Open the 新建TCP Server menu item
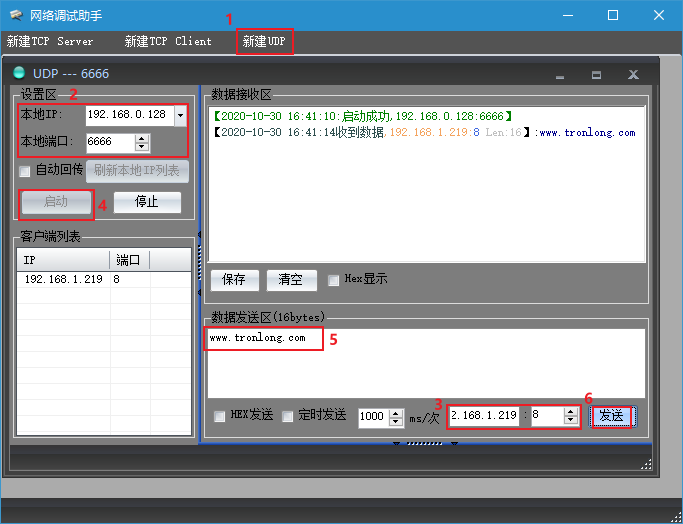The width and height of the screenshot is (683, 524). 50,41
